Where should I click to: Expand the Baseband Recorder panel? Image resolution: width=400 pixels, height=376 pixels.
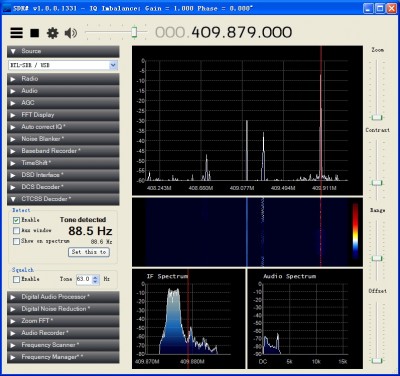[x=63, y=151]
